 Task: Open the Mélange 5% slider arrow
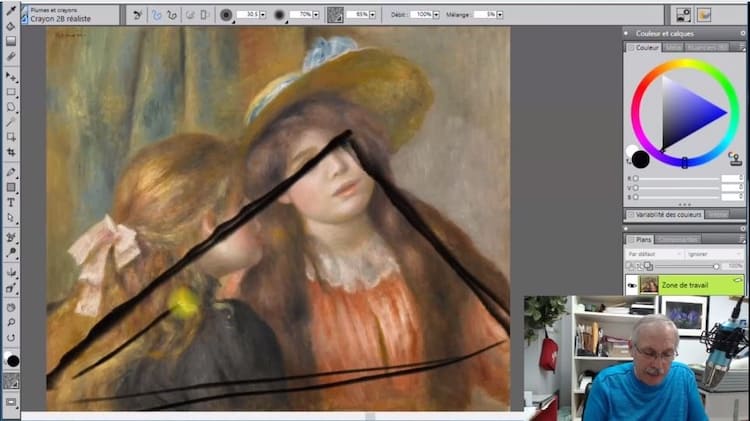[500, 15]
